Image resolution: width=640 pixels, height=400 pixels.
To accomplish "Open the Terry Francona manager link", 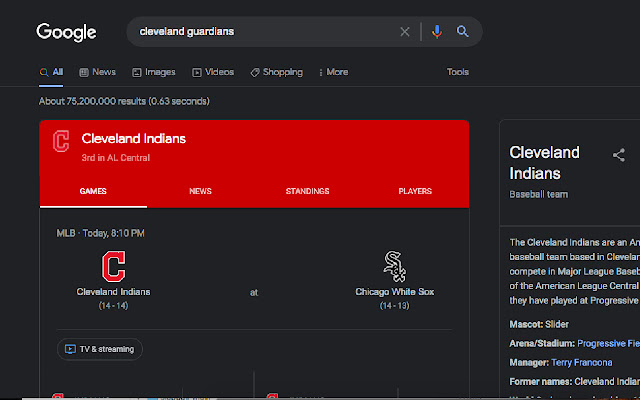I will 582,362.
